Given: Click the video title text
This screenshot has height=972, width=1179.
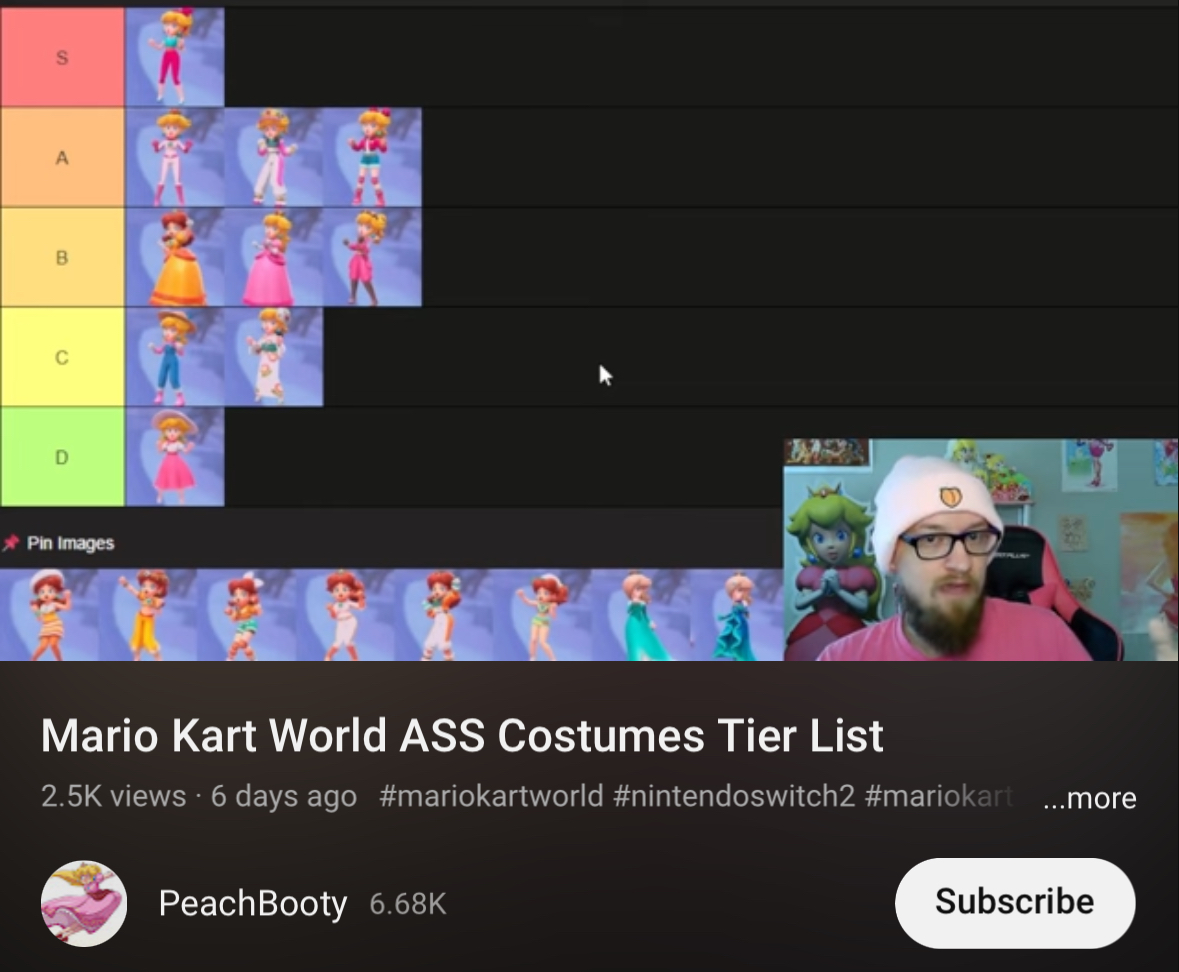Looking at the screenshot, I should 462,734.
